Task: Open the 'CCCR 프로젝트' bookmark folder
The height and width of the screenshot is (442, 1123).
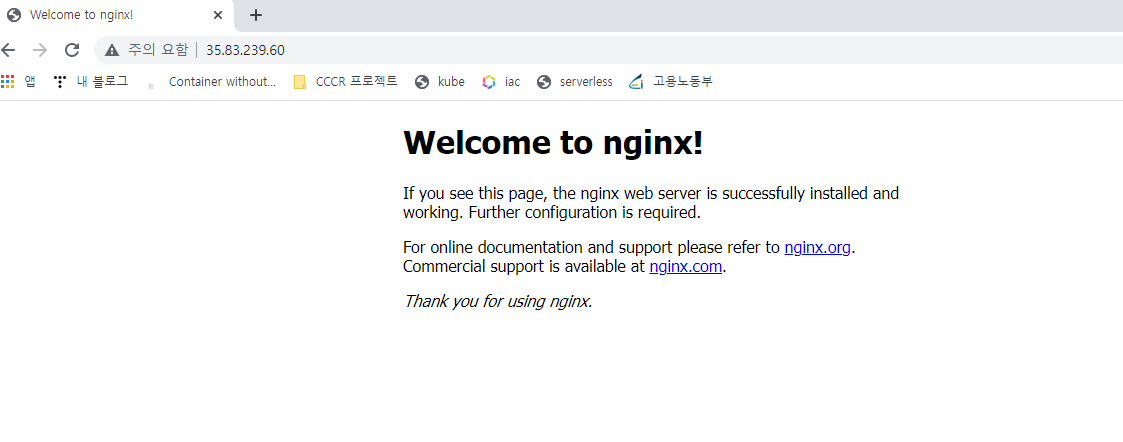Action: (345, 82)
